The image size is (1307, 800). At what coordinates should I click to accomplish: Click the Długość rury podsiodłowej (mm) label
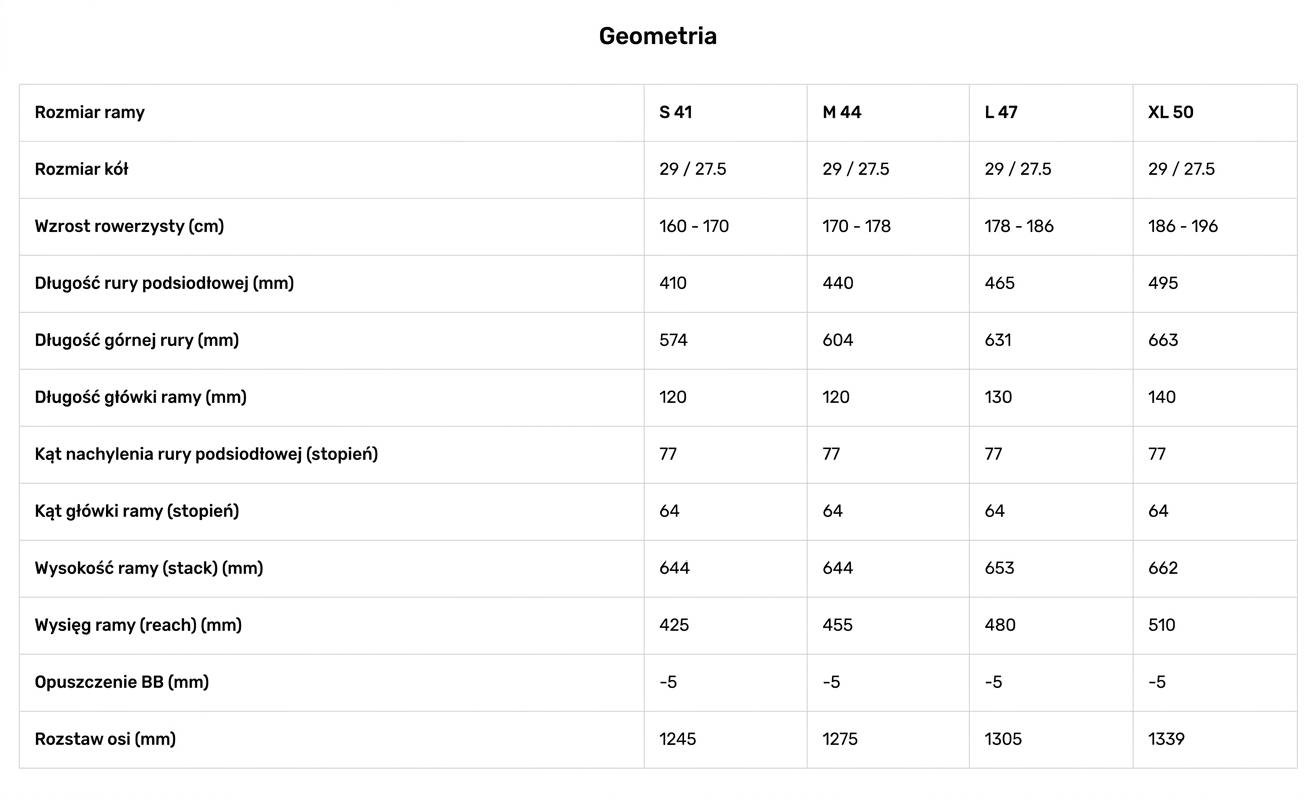tap(164, 283)
